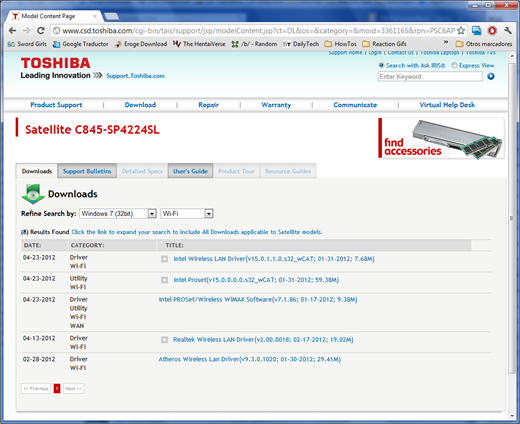The image size is (520, 424).
Task: Open the DailyTech bookmark
Action: [301, 44]
